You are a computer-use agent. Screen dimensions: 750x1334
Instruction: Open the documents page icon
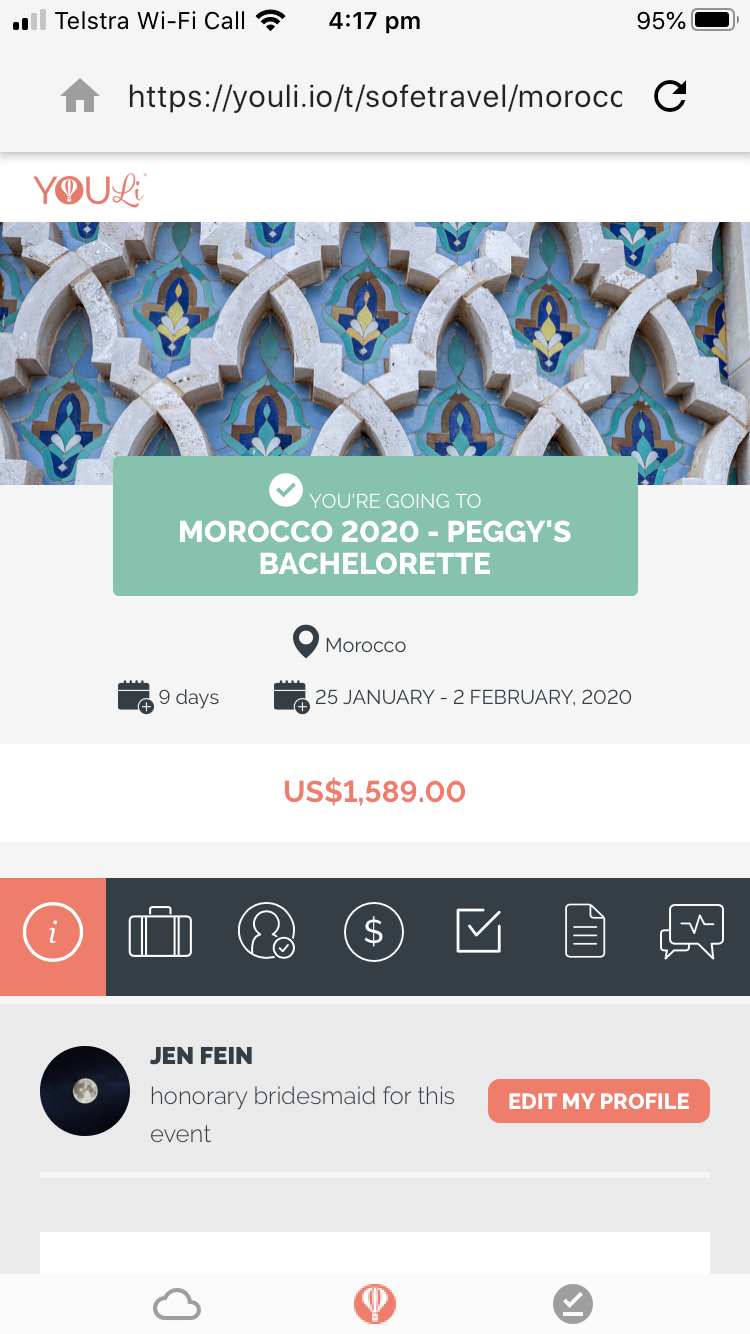click(x=585, y=931)
